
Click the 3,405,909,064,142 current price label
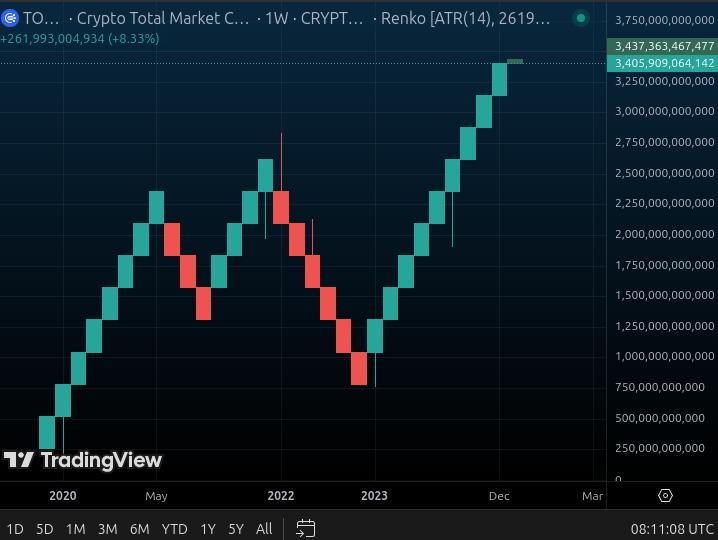click(663, 63)
